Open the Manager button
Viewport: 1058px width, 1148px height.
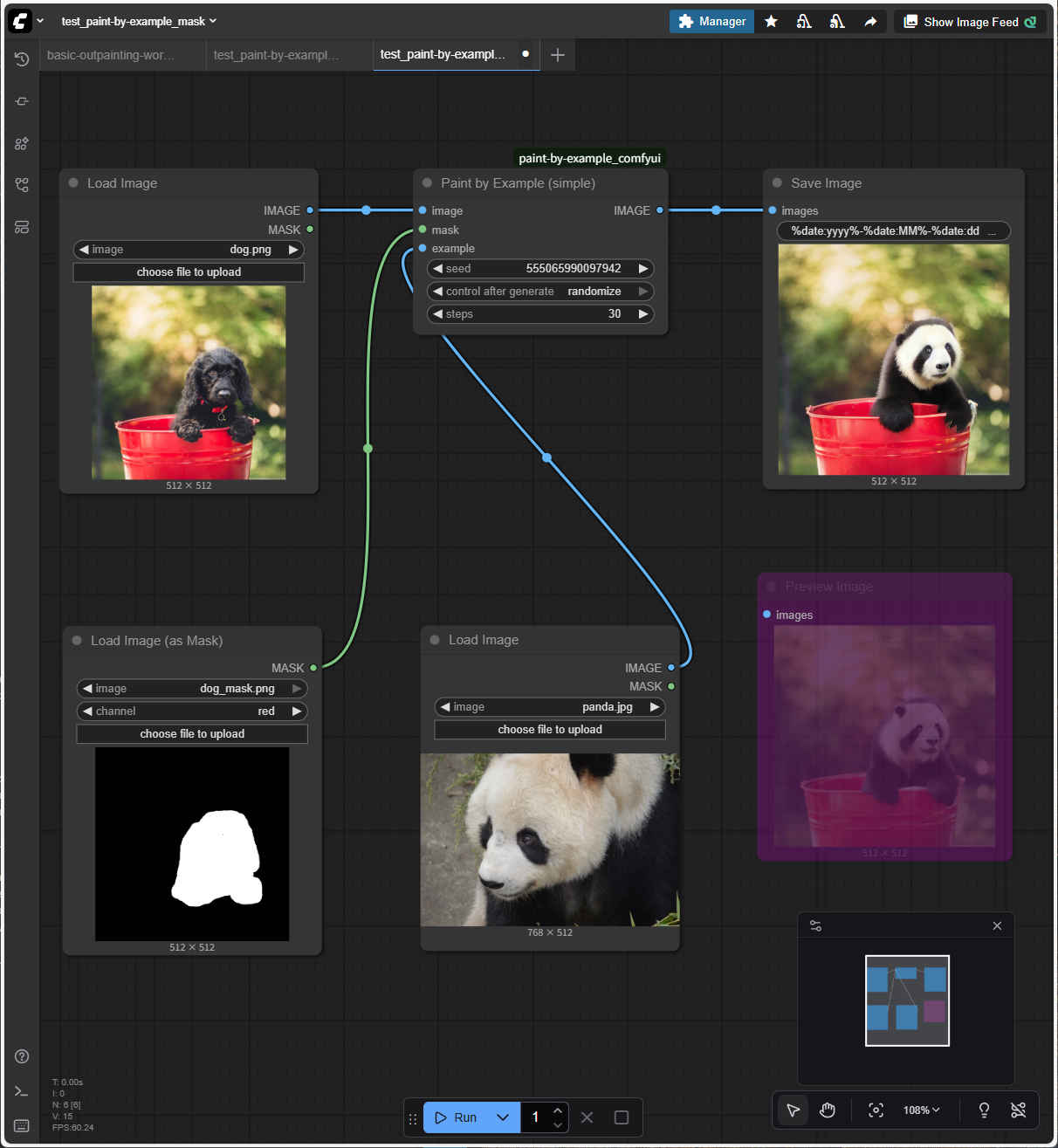tap(711, 22)
